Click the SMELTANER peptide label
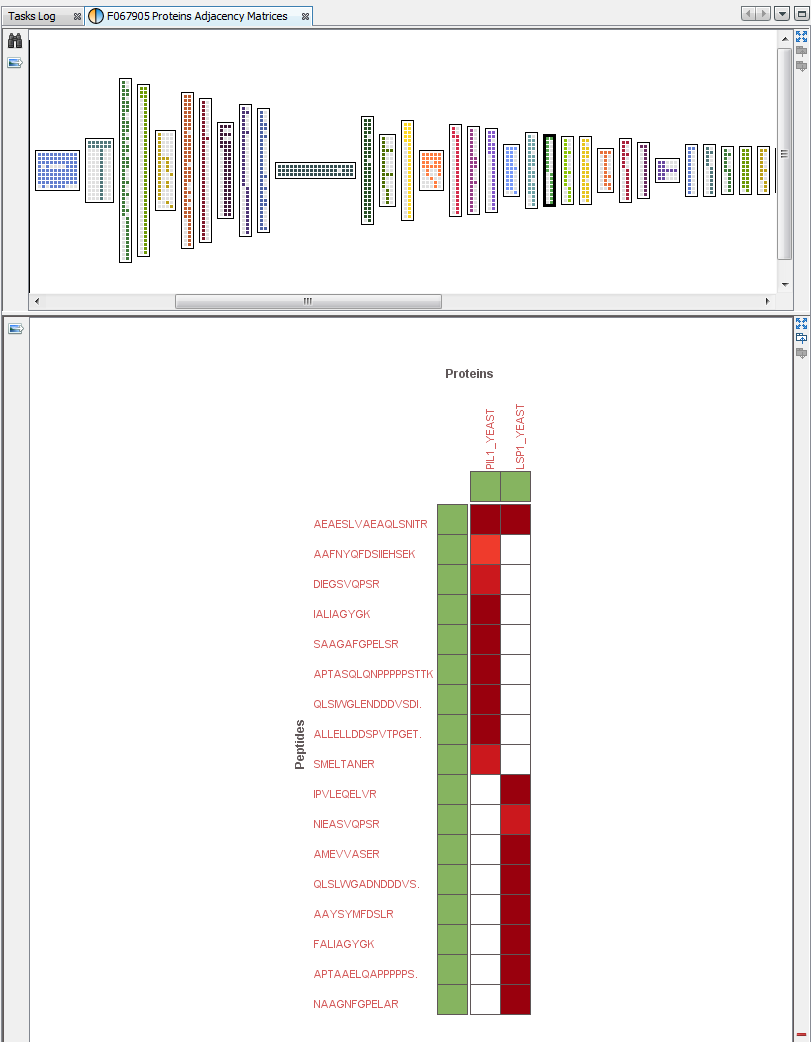The width and height of the screenshot is (811, 1042). pyautogui.click(x=345, y=763)
